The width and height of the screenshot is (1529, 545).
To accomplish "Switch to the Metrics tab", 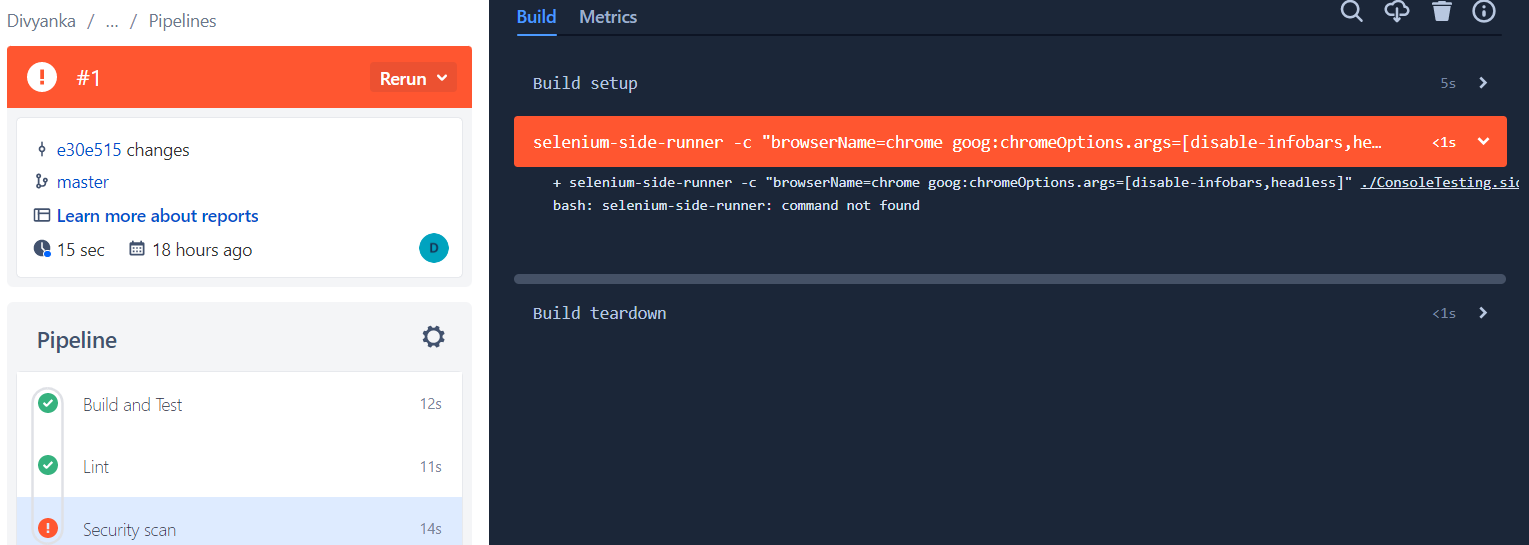I will pos(608,17).
